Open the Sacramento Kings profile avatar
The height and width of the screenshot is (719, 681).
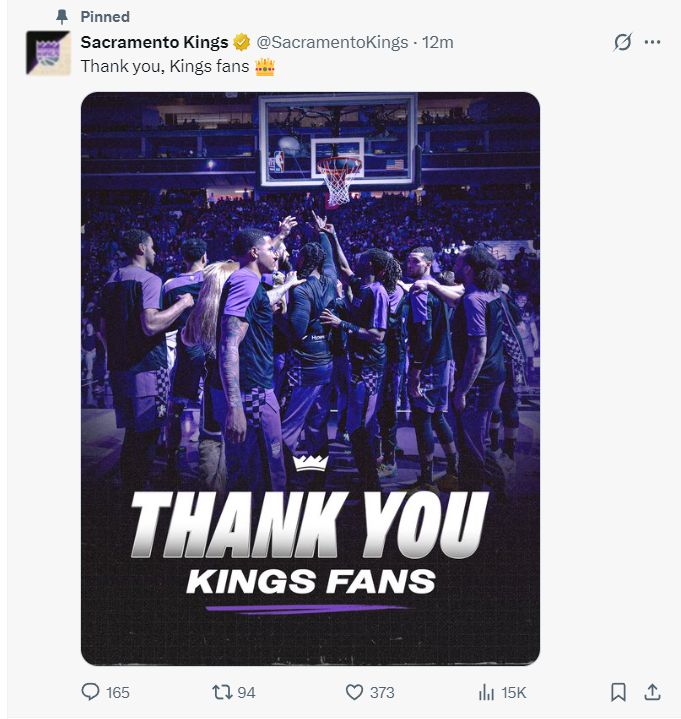(47, 53)
